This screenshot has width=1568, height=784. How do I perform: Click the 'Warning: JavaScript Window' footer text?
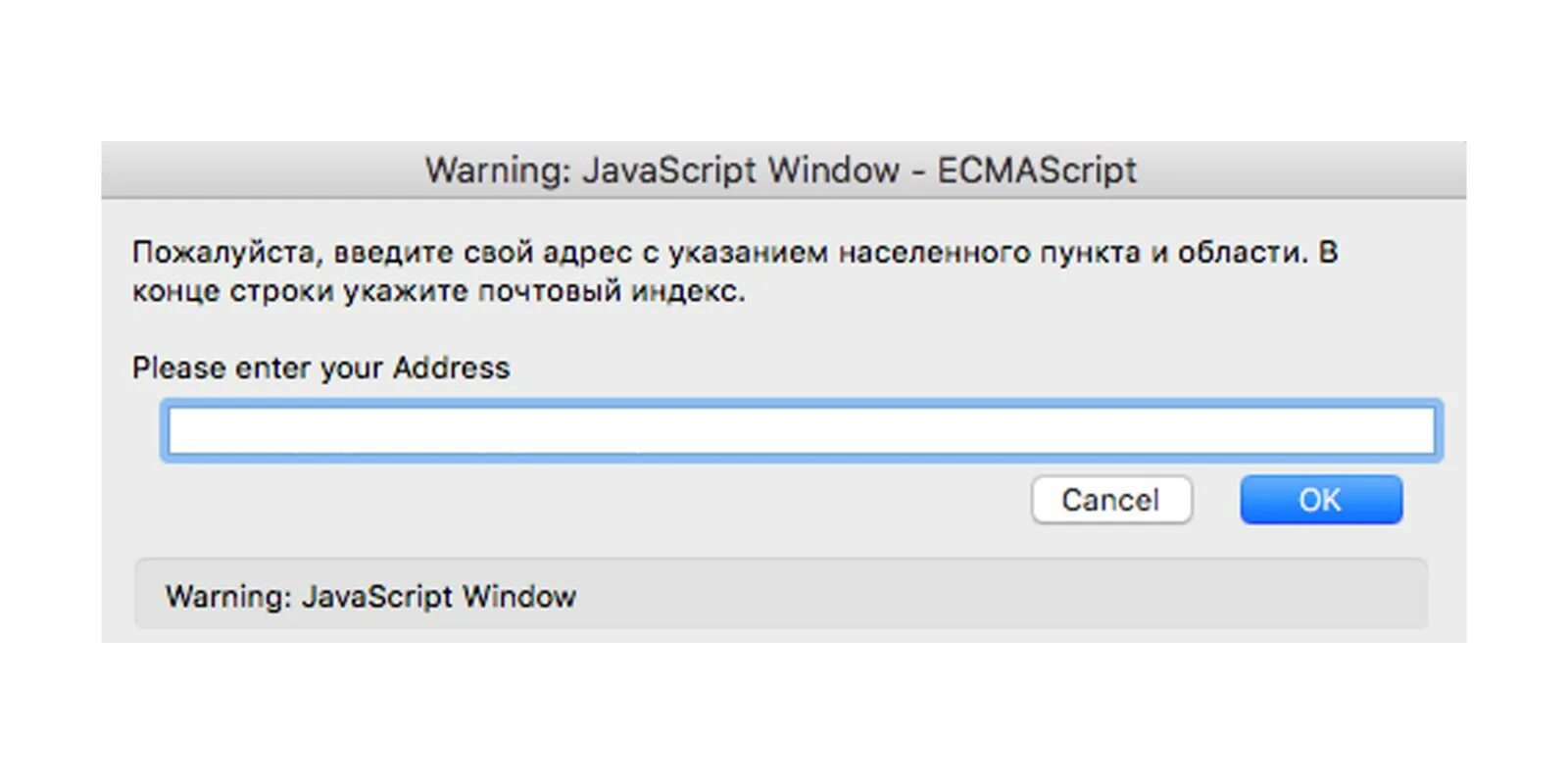(x=370, y=596)
